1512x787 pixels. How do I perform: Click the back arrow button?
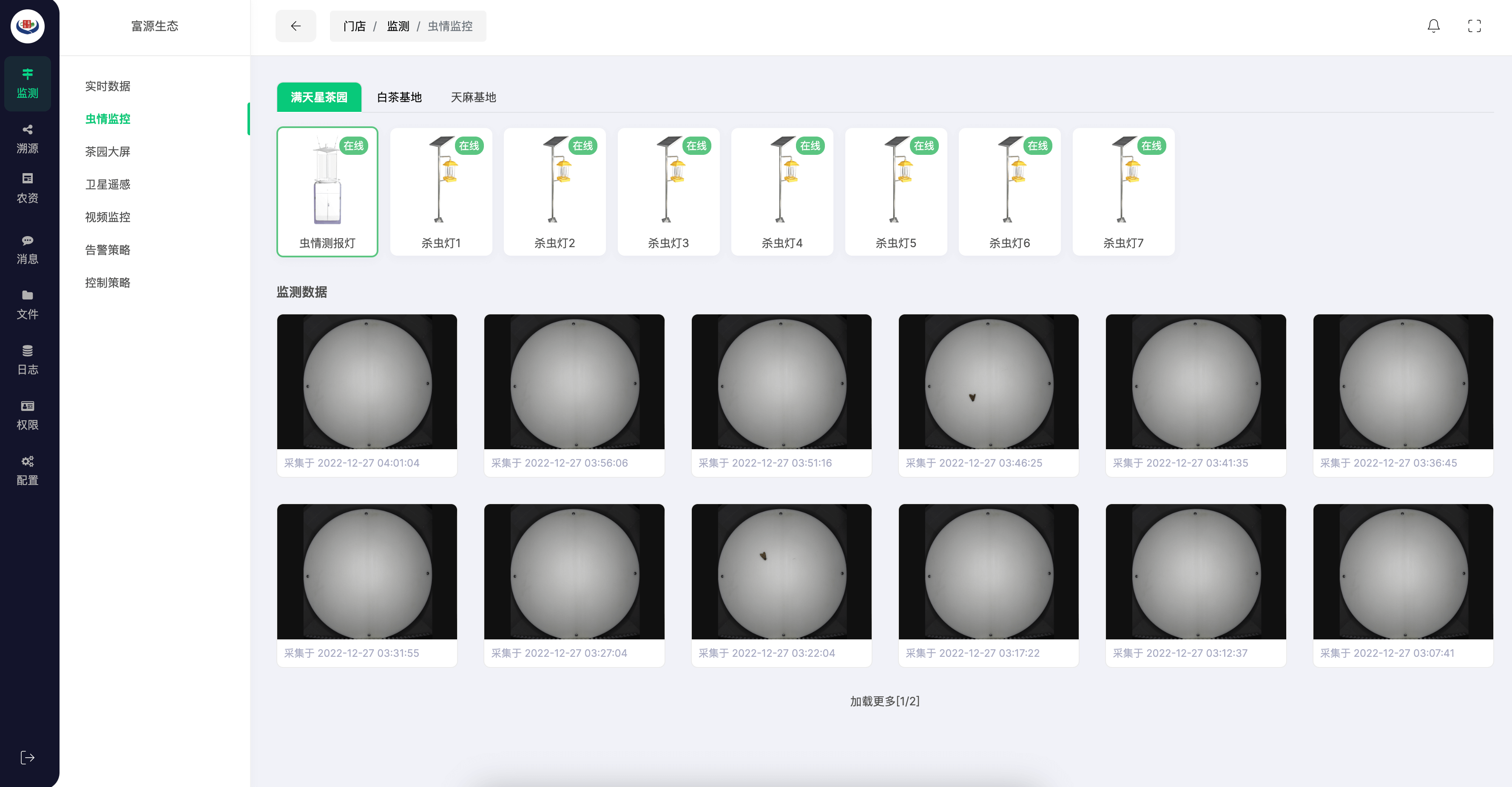click(x=296, y=26)
